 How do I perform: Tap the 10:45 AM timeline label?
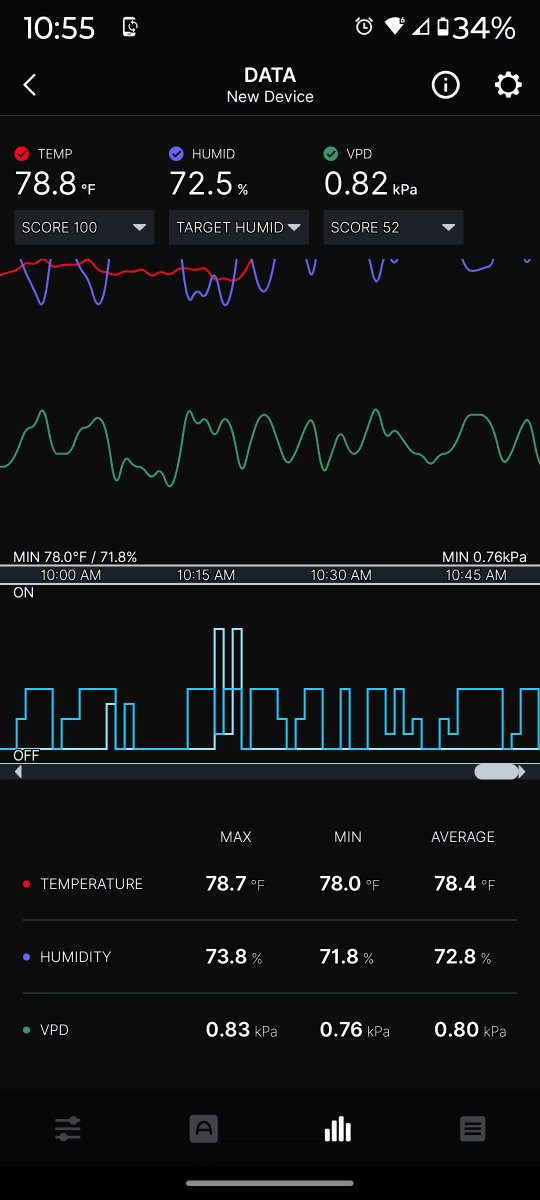point(476,575)
